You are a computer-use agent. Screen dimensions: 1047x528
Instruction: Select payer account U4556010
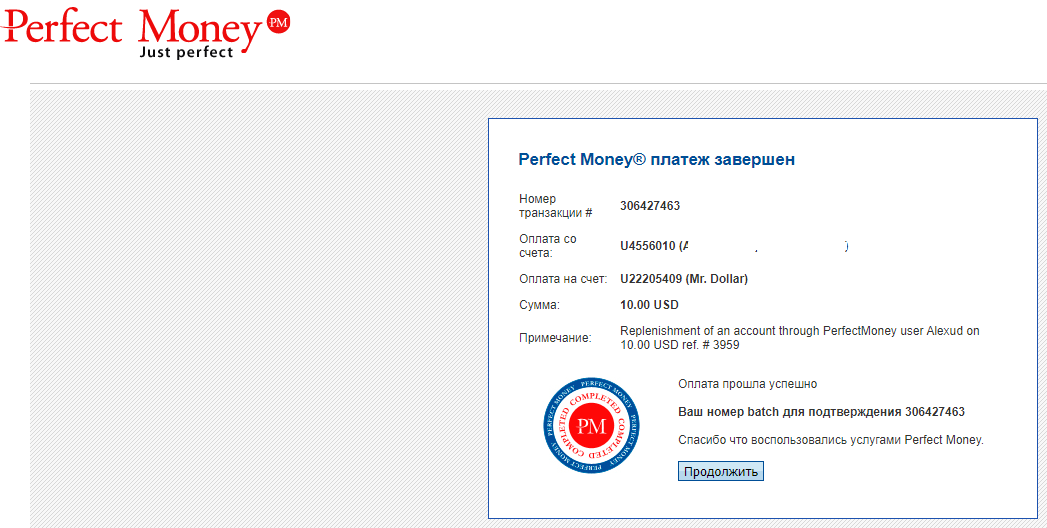(x=648, y=246)
